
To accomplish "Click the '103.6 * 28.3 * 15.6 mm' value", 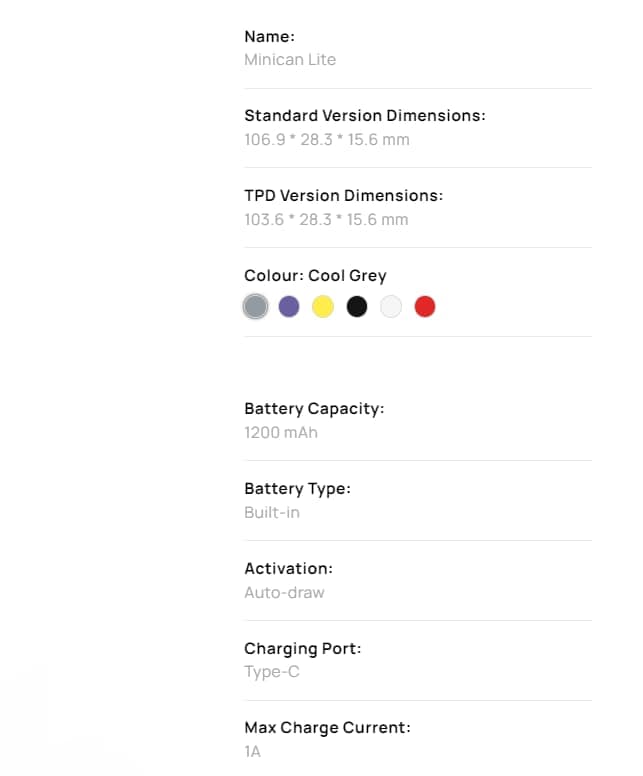I will [x=326, y=220].
